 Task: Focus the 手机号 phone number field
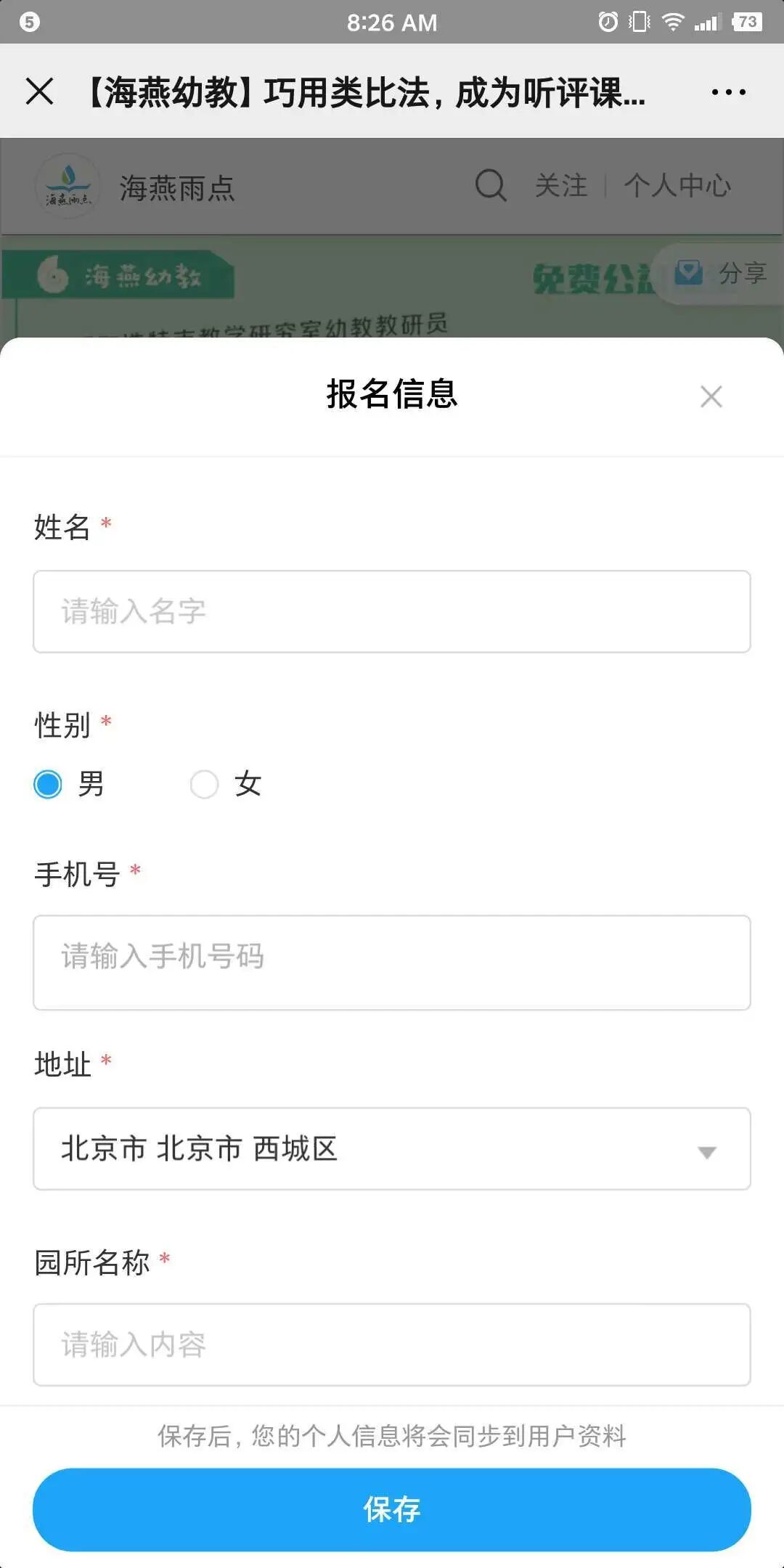tap(392, 962)
